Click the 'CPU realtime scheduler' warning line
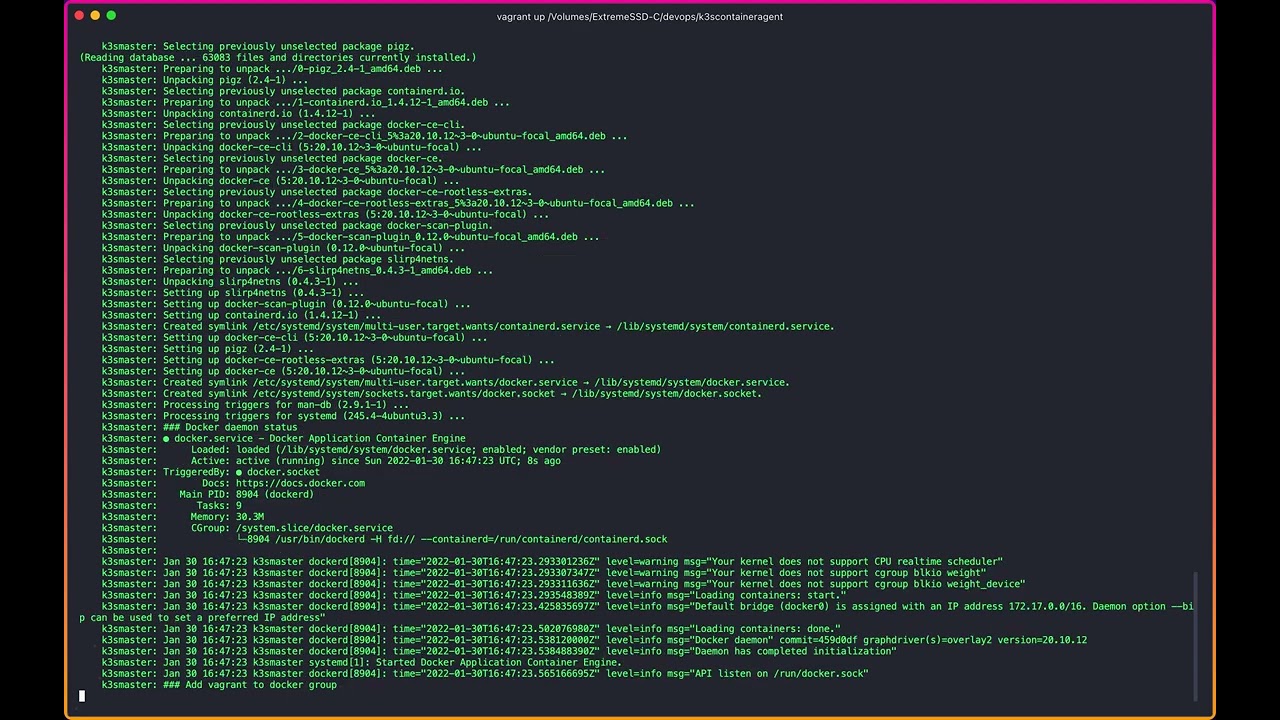The width and height of the screenshot is (1280, 720). pyautogui.click(x=552, y=562)
